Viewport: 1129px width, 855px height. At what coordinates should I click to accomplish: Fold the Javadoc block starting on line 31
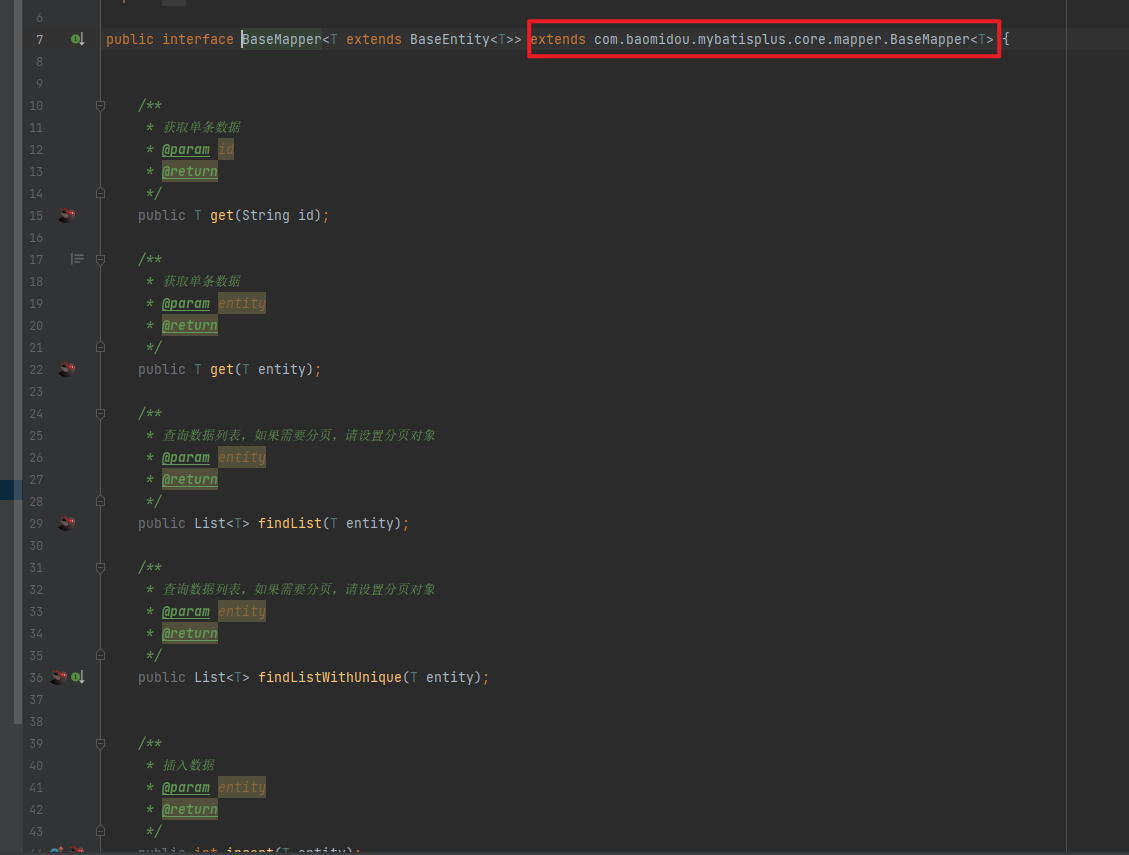(x=100, y=567)
